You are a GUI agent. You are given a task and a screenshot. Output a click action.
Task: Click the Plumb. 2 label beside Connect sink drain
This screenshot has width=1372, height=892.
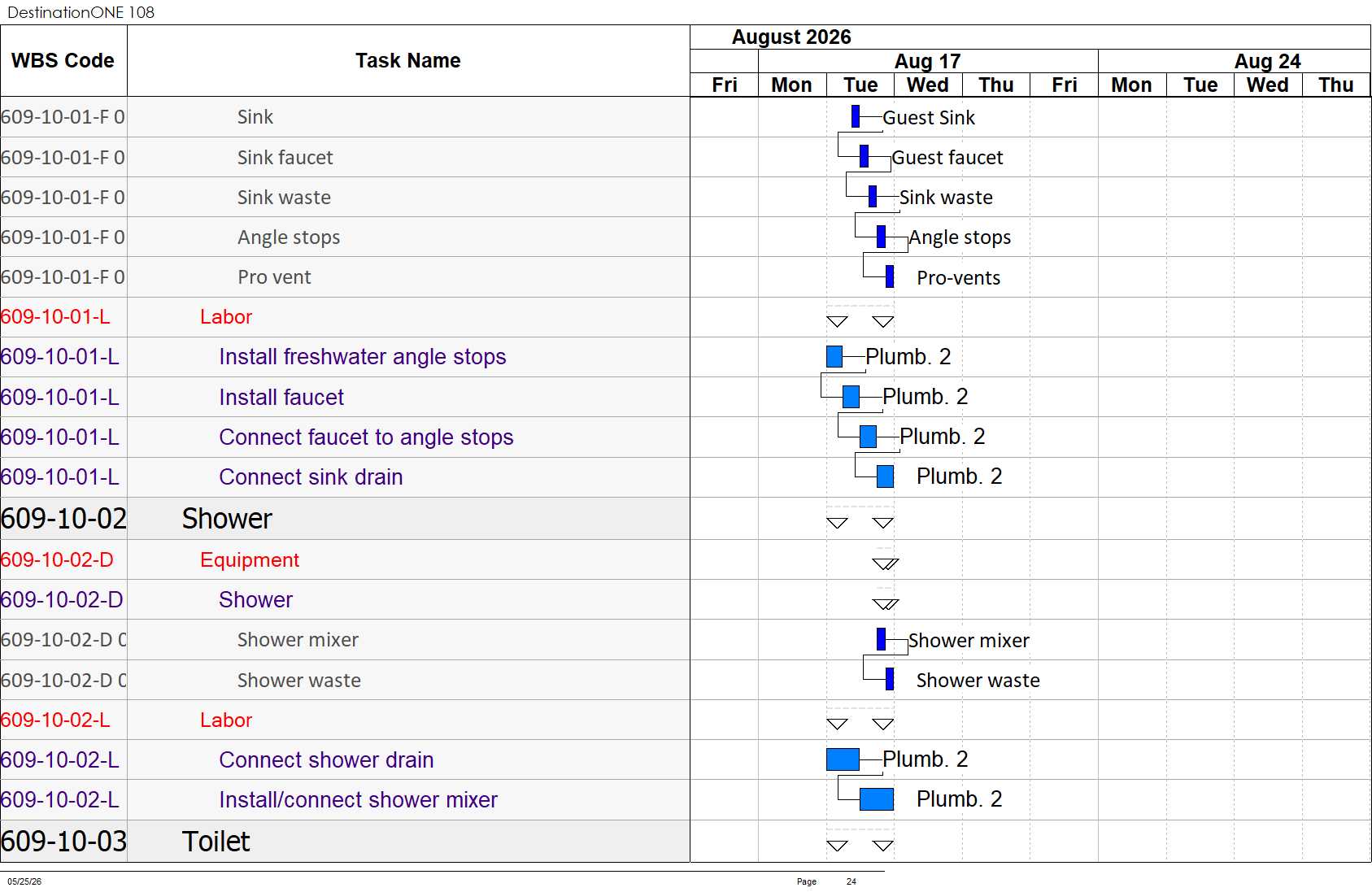pyautogui.click(x=959, y=476)
